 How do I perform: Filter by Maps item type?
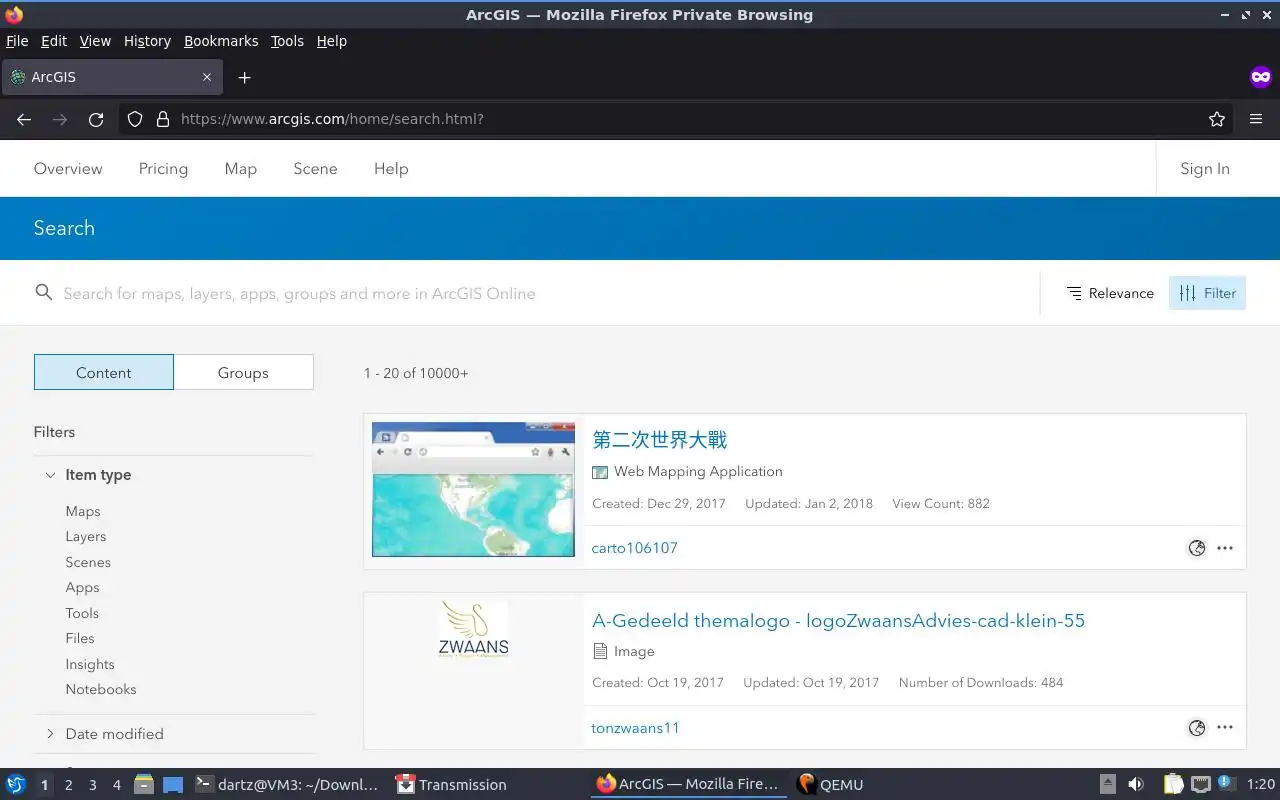83,511
